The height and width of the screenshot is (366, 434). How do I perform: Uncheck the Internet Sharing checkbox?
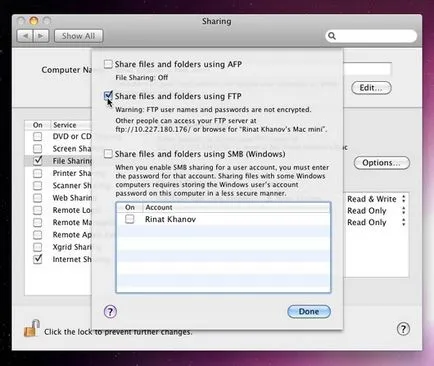pyautogui.click(x=38, y=259)
